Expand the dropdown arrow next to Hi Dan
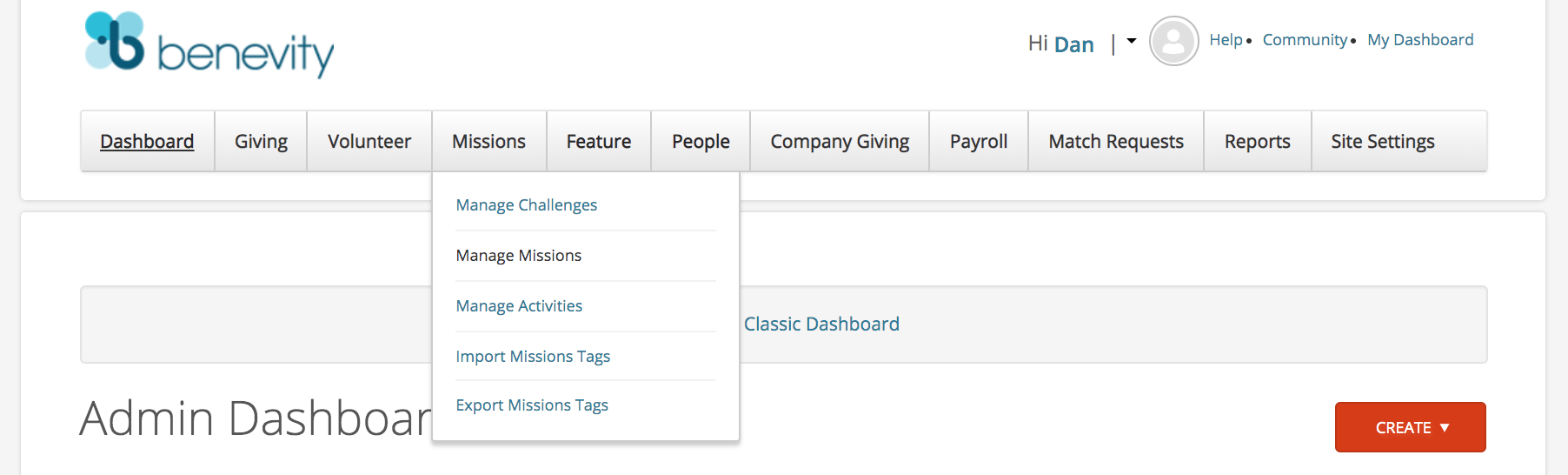The image size is (1568, 475). coord(1132,41)
